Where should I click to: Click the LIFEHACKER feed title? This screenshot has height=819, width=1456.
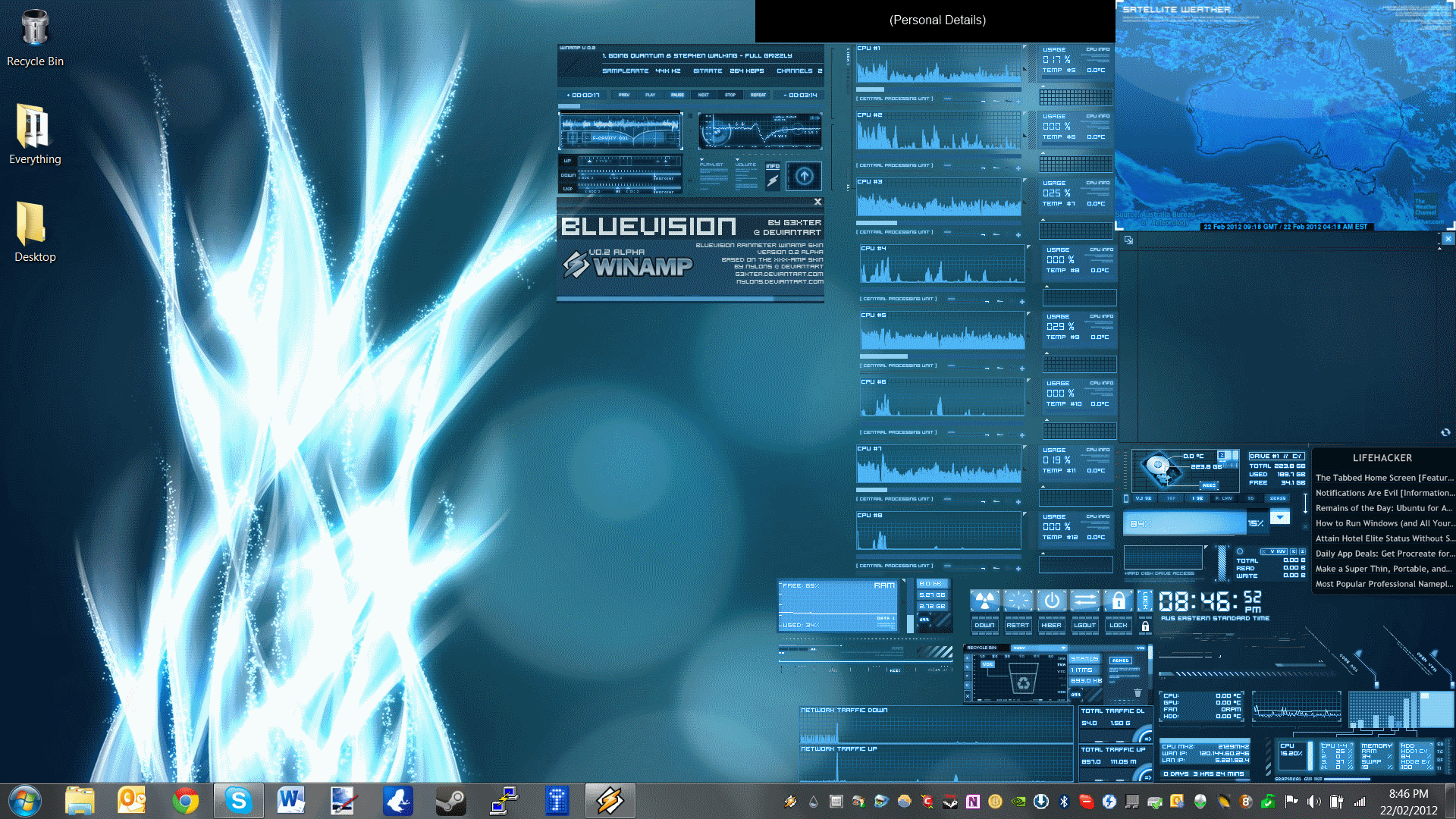(1382, 458)
